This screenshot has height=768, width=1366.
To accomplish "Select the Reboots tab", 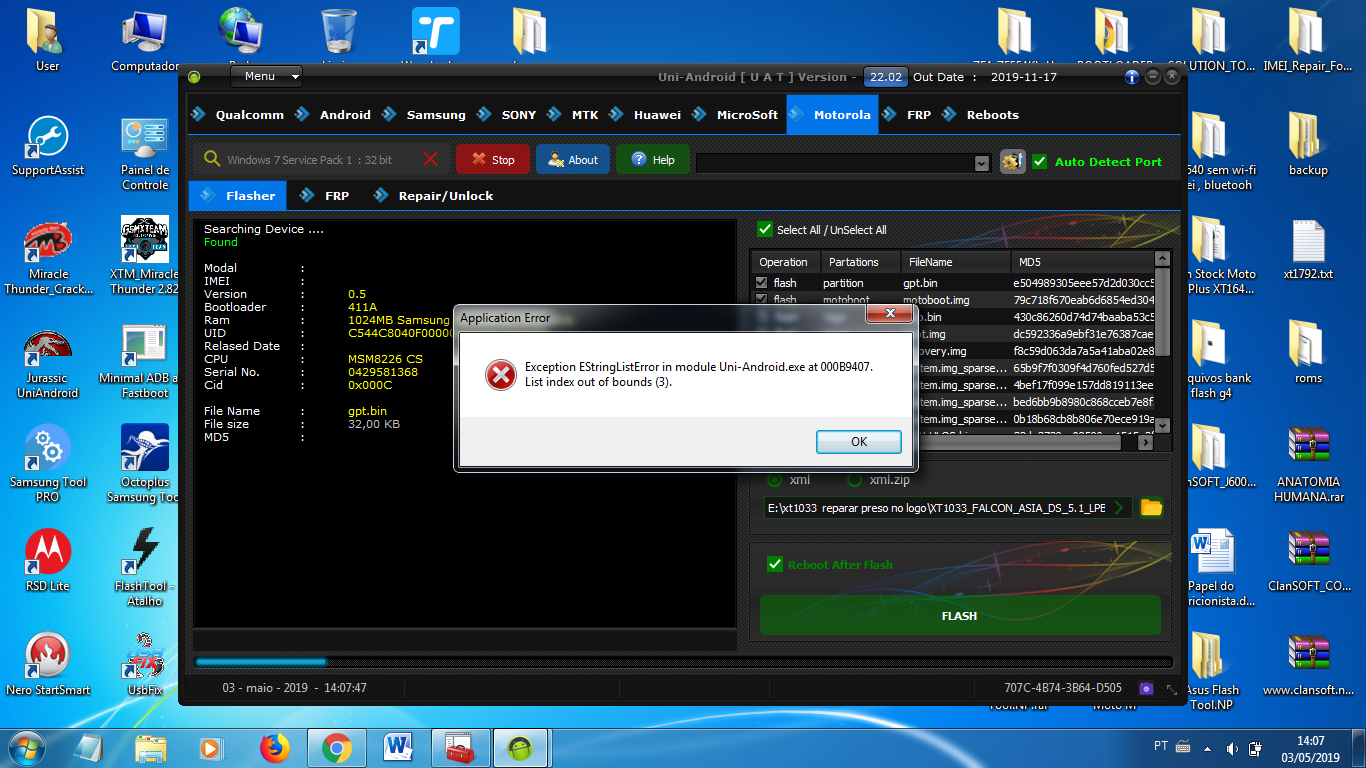I will [981, 115].
